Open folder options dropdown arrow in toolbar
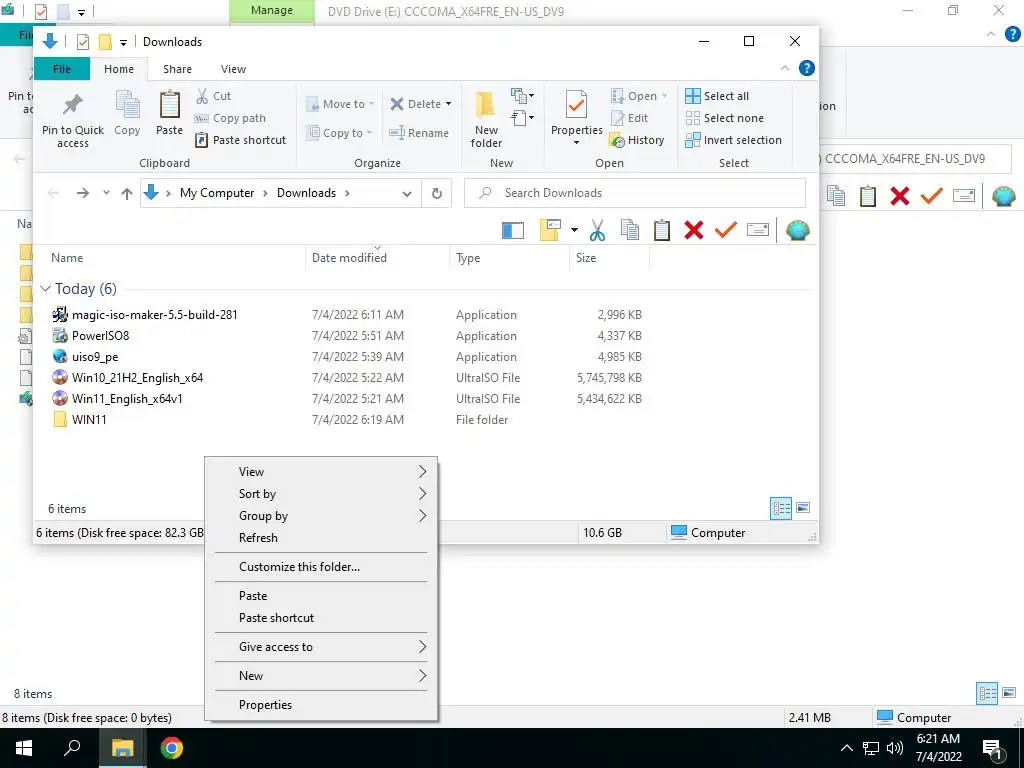This screenshot has height=768, width=1024. [x=574, y=230]
